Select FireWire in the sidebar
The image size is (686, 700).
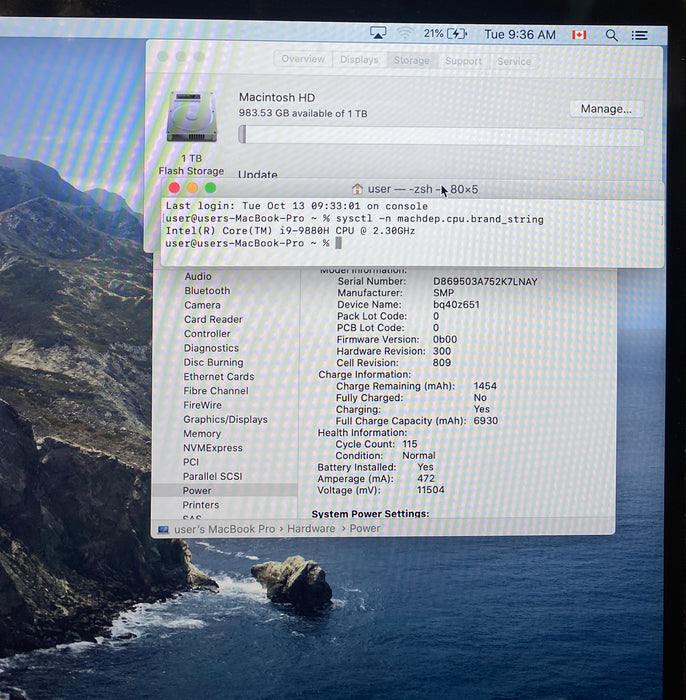coord(202,405)
